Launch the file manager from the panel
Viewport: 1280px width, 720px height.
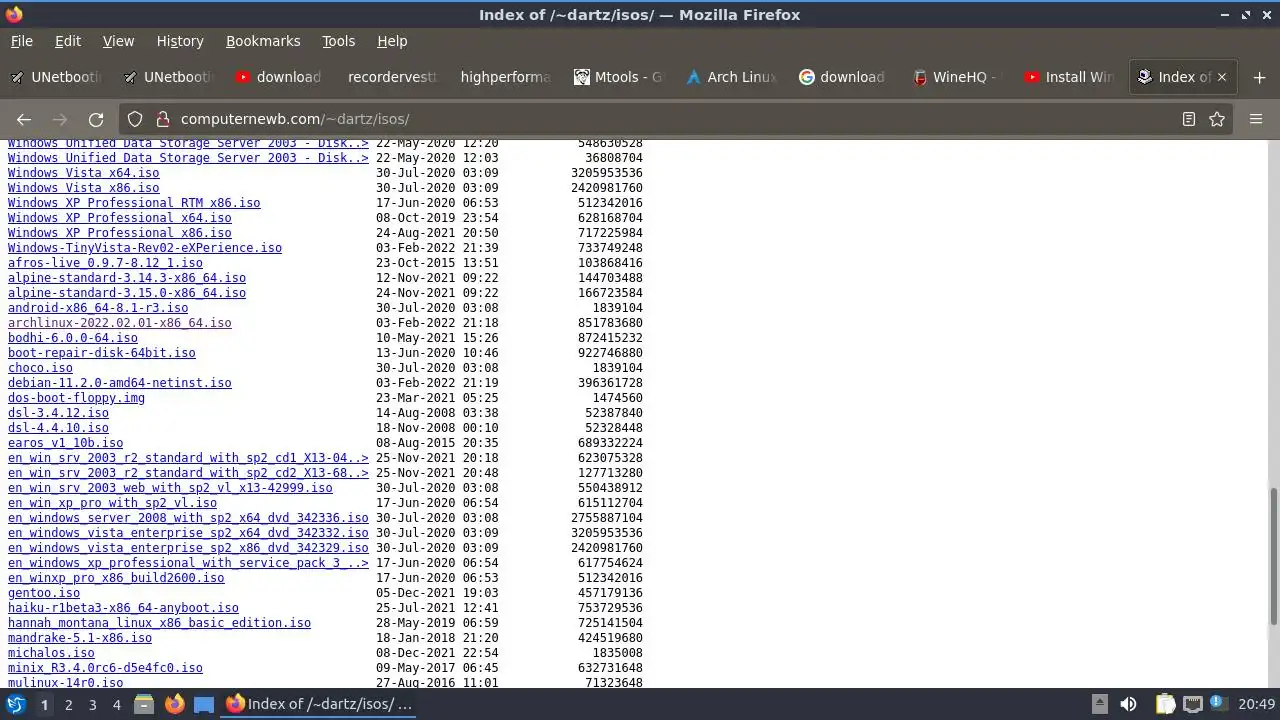click(144, 704)
